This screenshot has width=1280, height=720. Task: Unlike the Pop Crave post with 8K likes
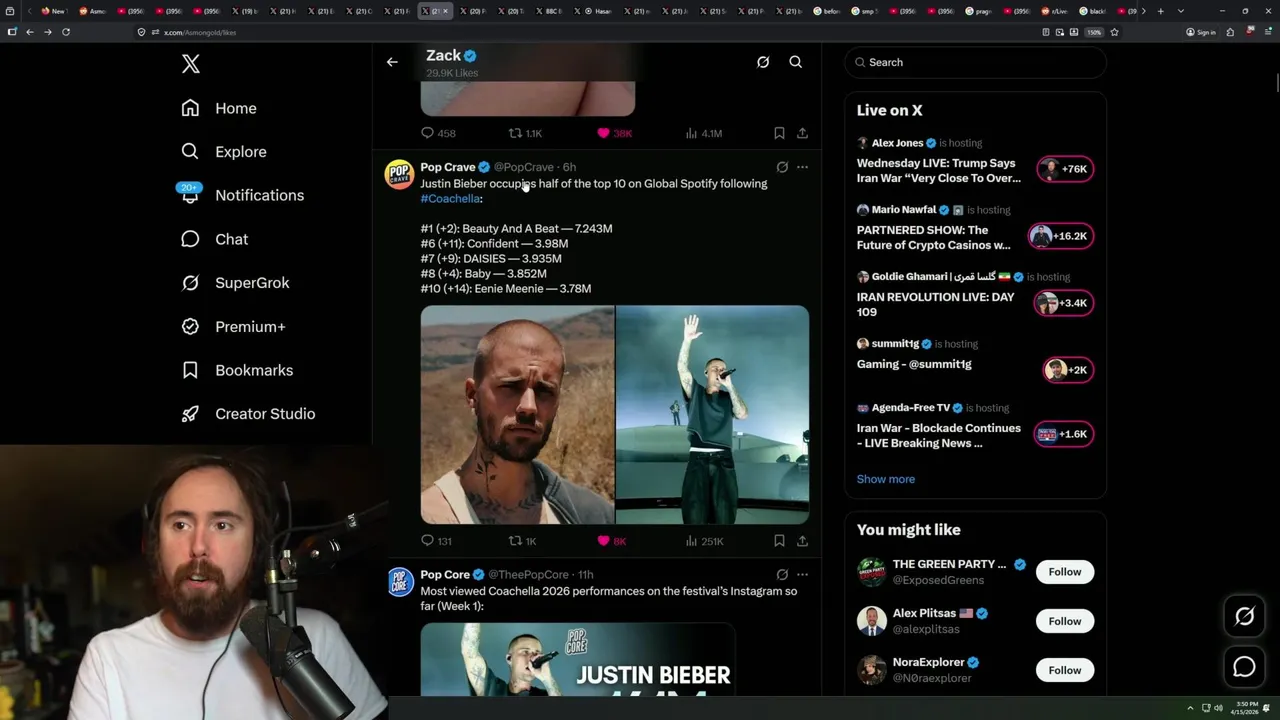pyautogui.click(x=611, y=541)
